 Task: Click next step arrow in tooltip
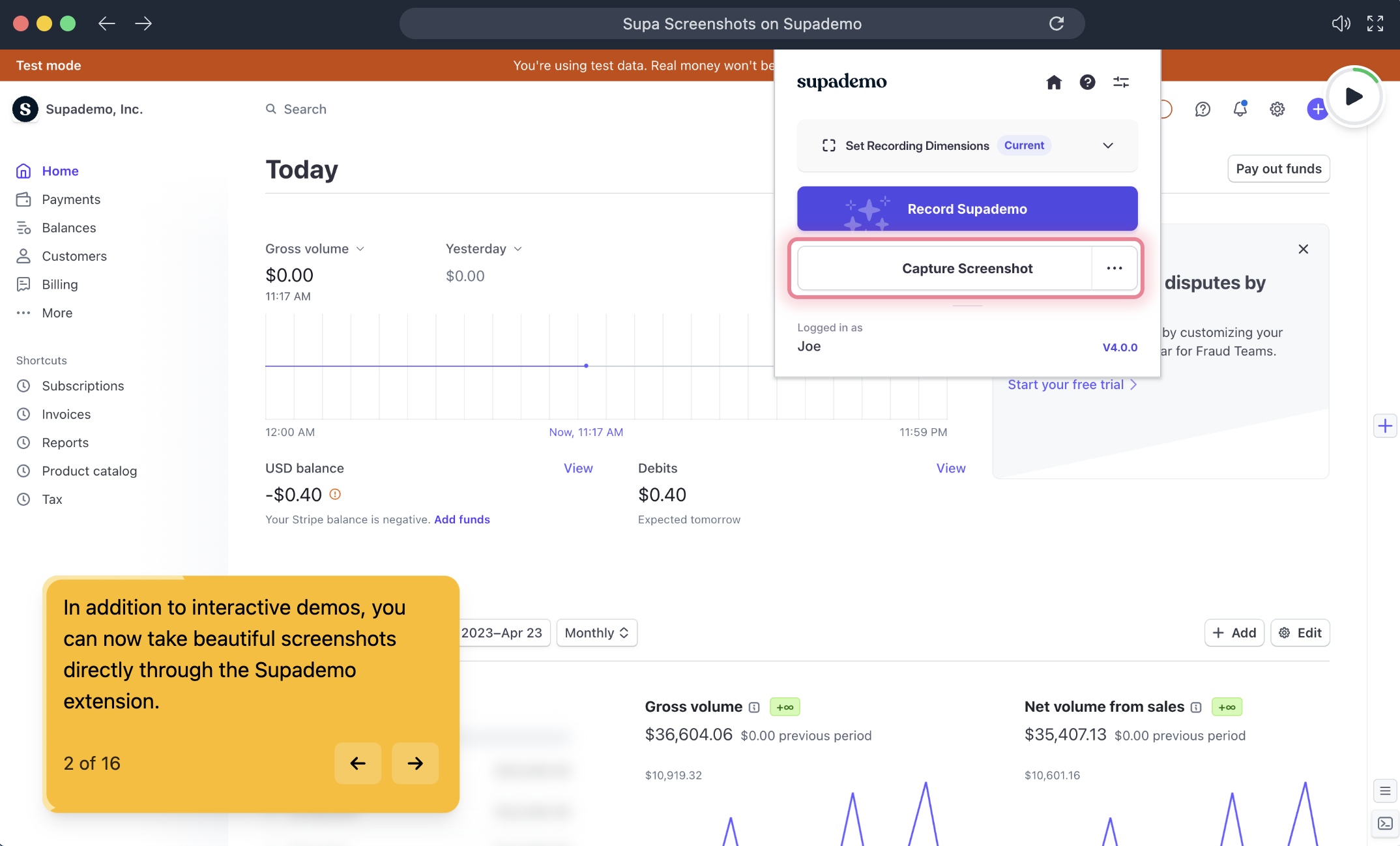click(x=415, y=763)
